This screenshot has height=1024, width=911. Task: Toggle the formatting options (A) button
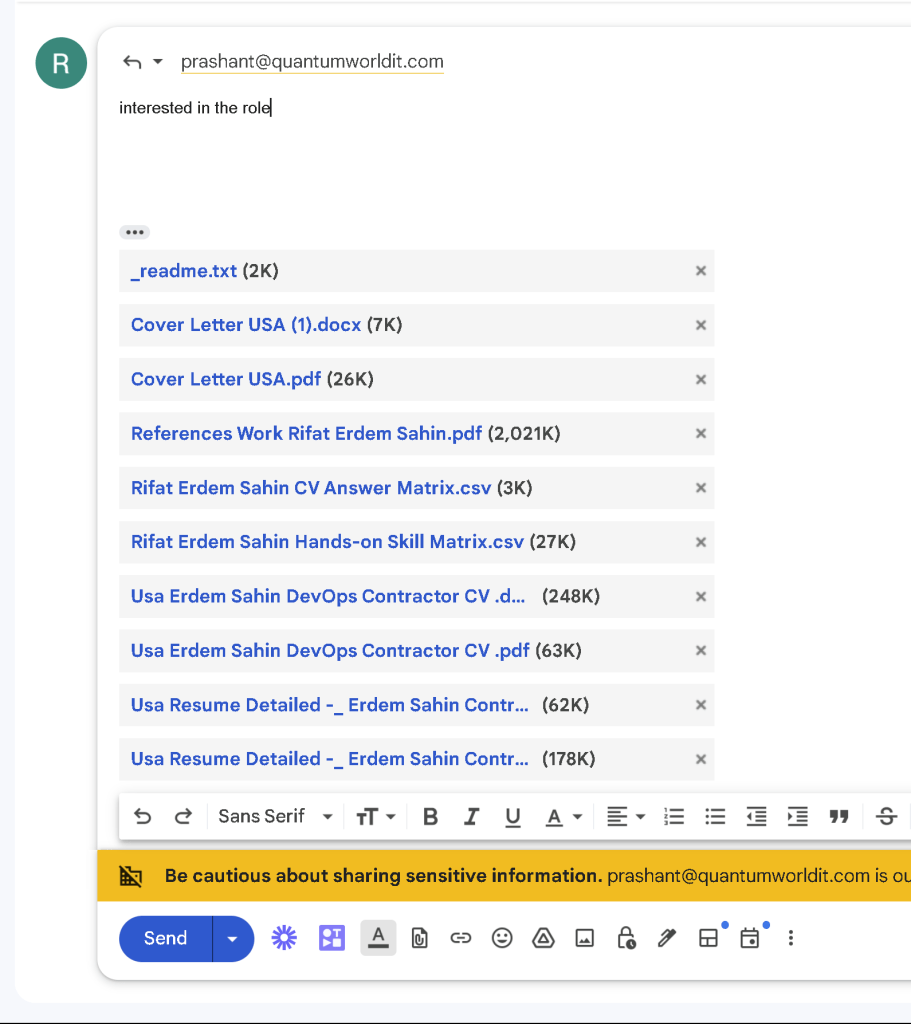pyautogui.click(x=378, y=938)
